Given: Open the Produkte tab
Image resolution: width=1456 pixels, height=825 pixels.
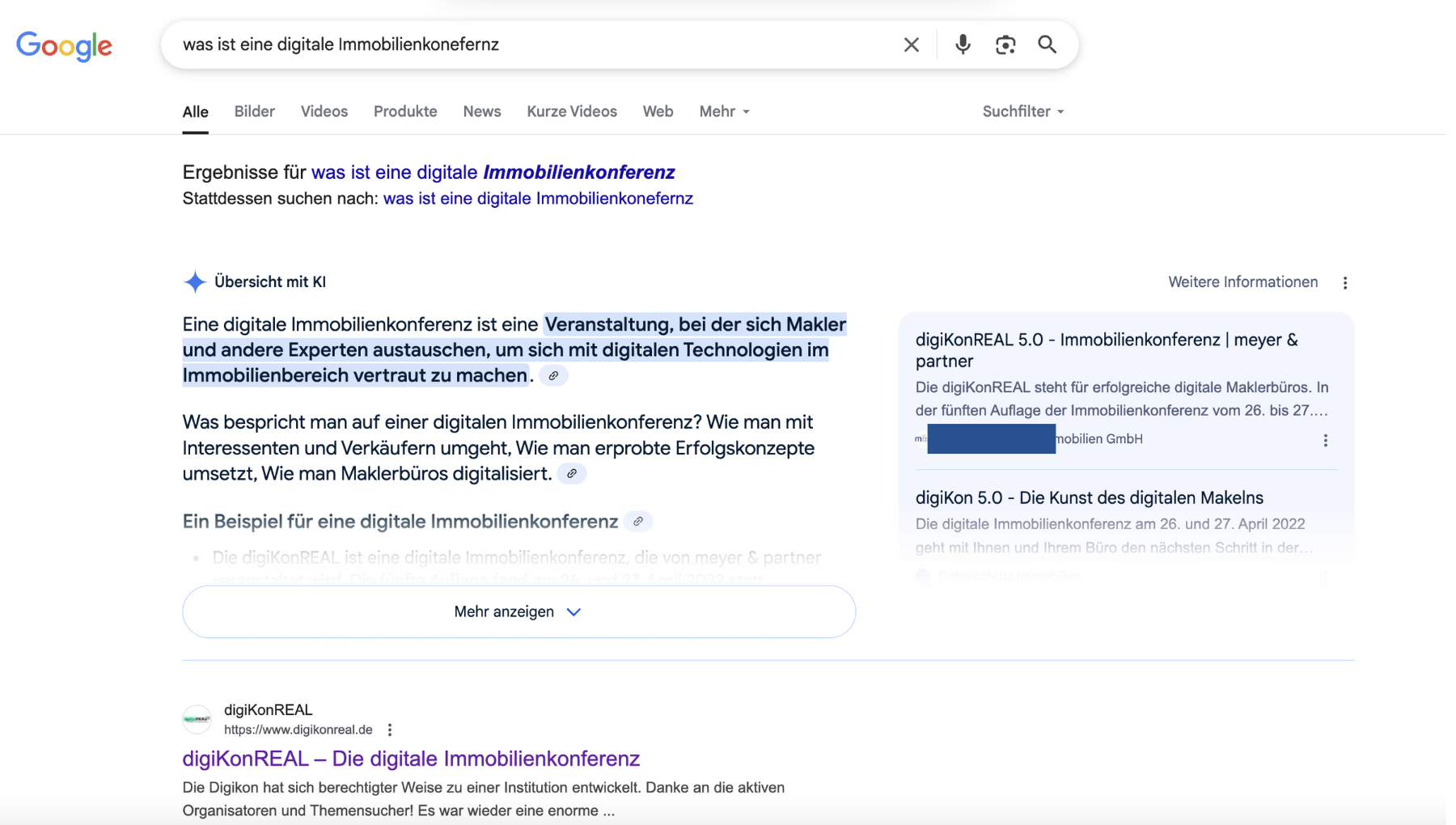Looking at the screenshot, I should click(x=405, y=112).
